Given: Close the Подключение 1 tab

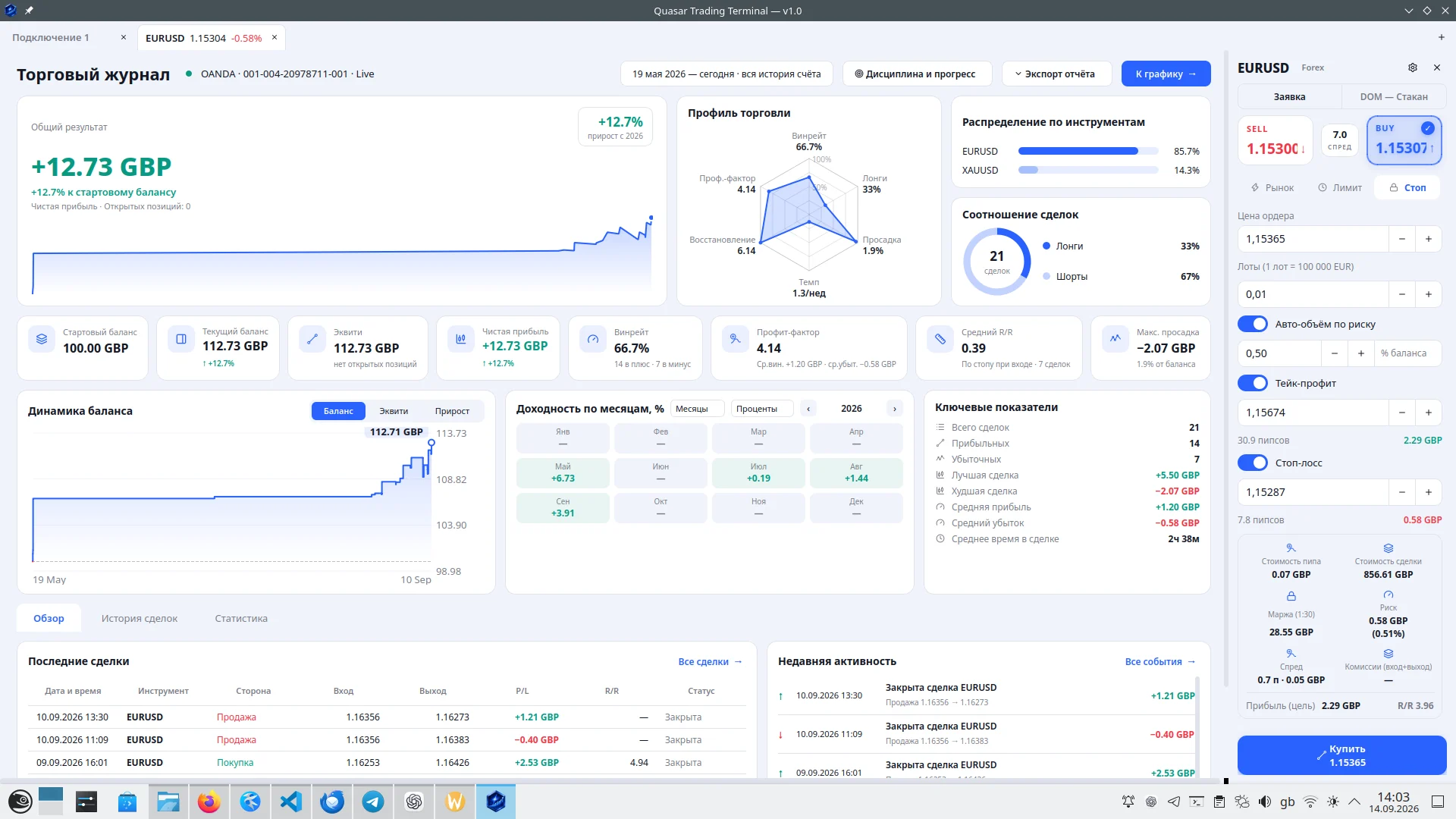Looking at the screenshot, I should [x=124, y=37].
